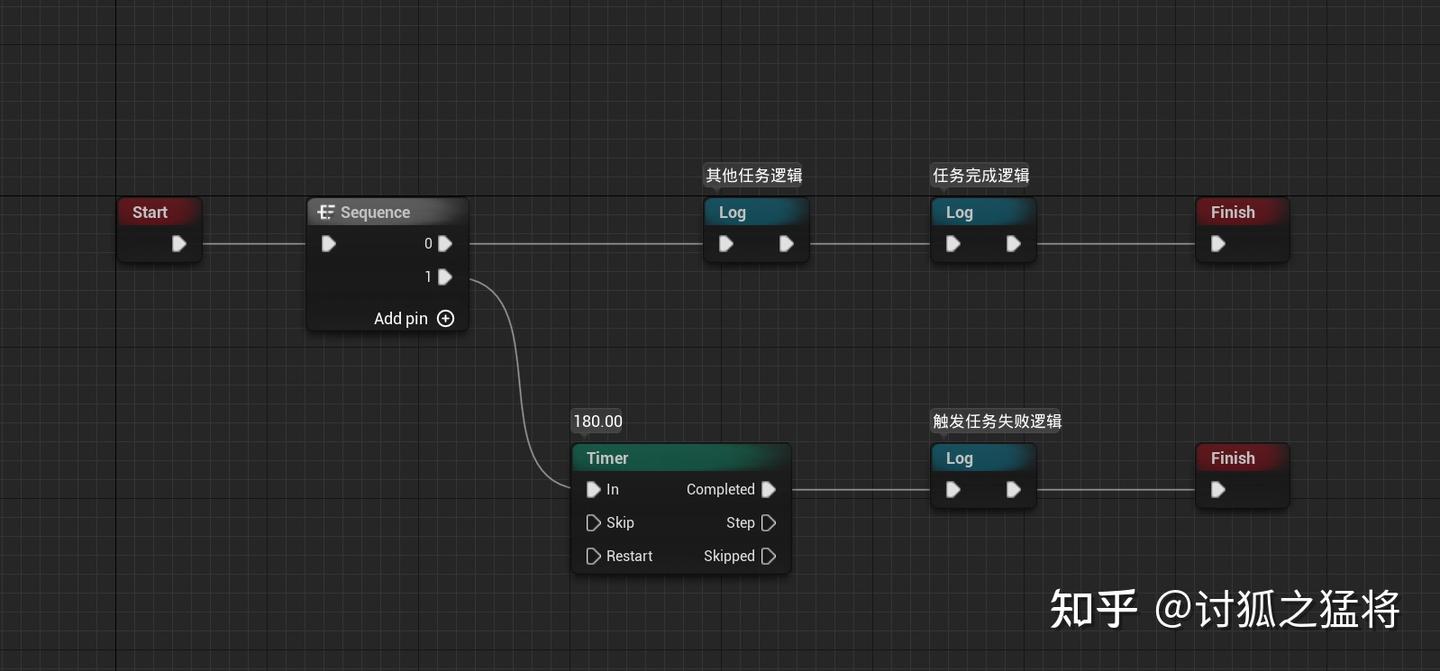Click the Add pin button on the Sequence node

tap(412, 318)
